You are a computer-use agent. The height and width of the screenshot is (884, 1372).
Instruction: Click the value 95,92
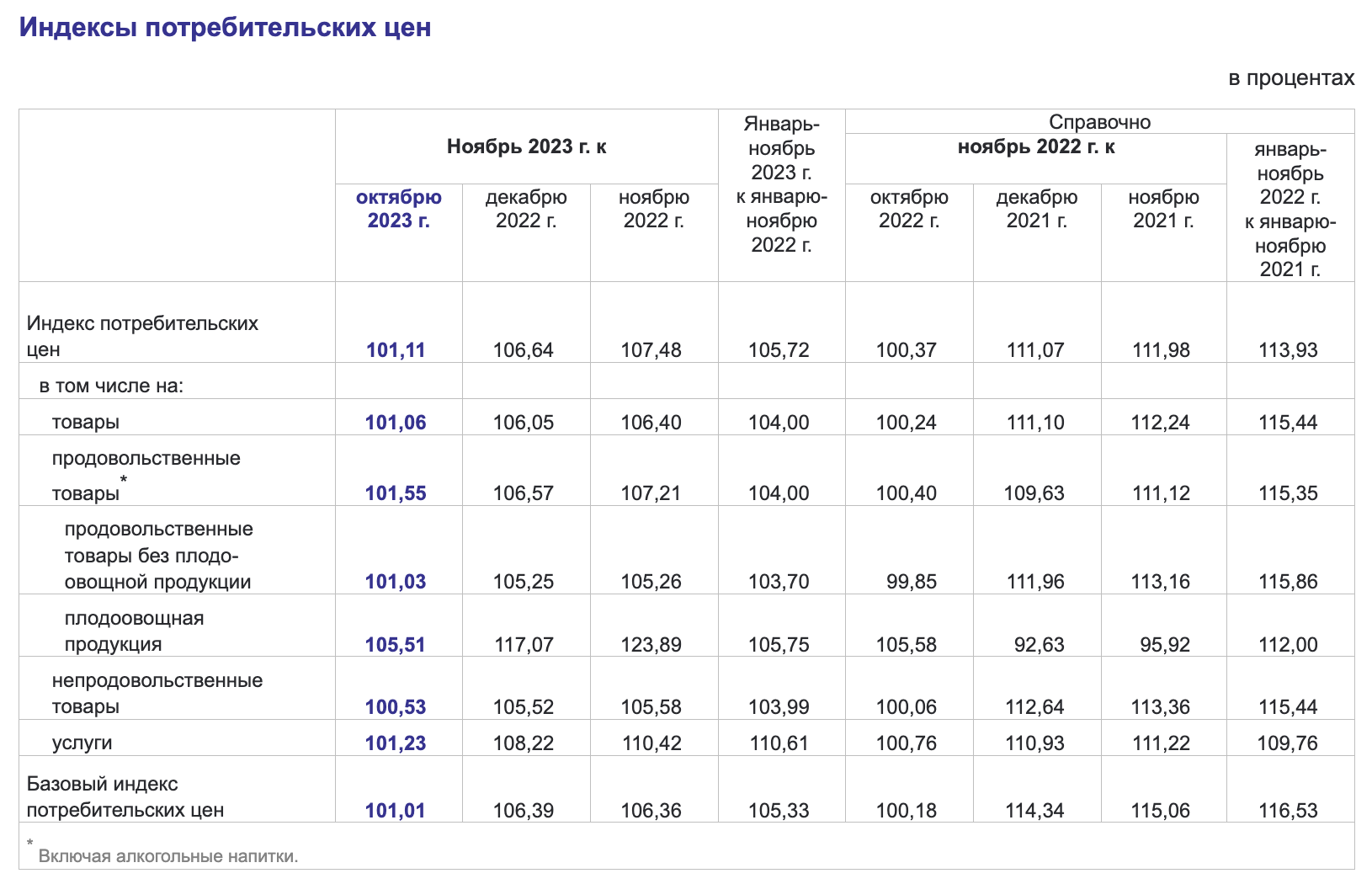[1165, 645]
